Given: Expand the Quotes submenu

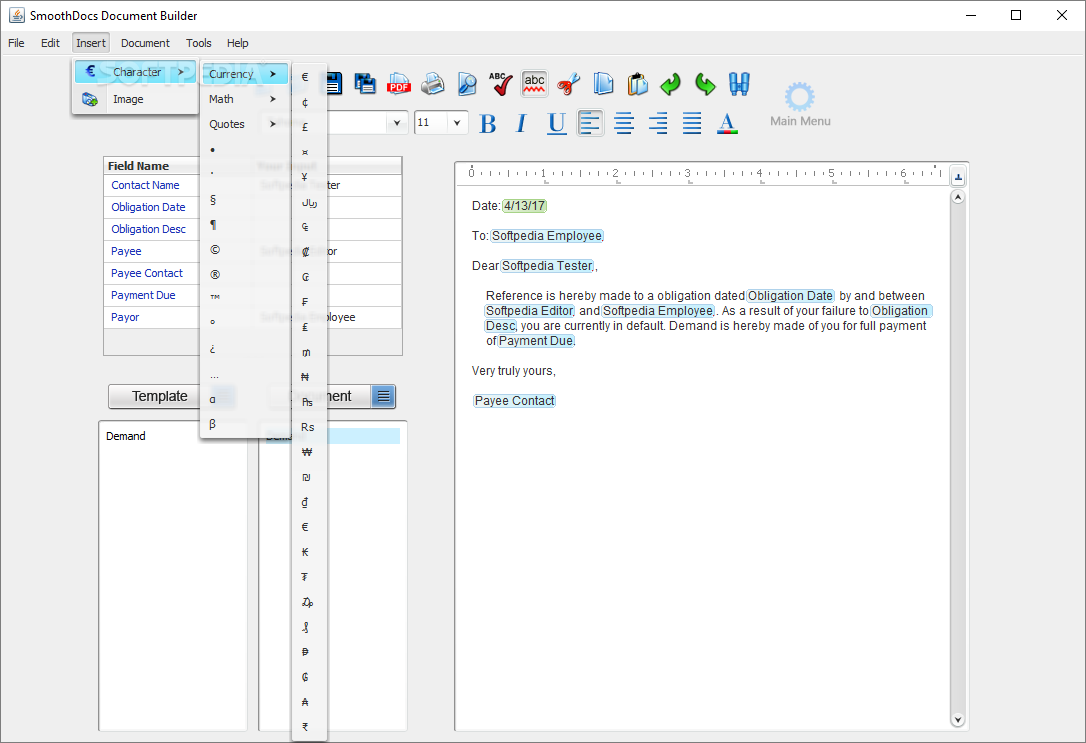Looking at the screenshot, I should point(244,124).
